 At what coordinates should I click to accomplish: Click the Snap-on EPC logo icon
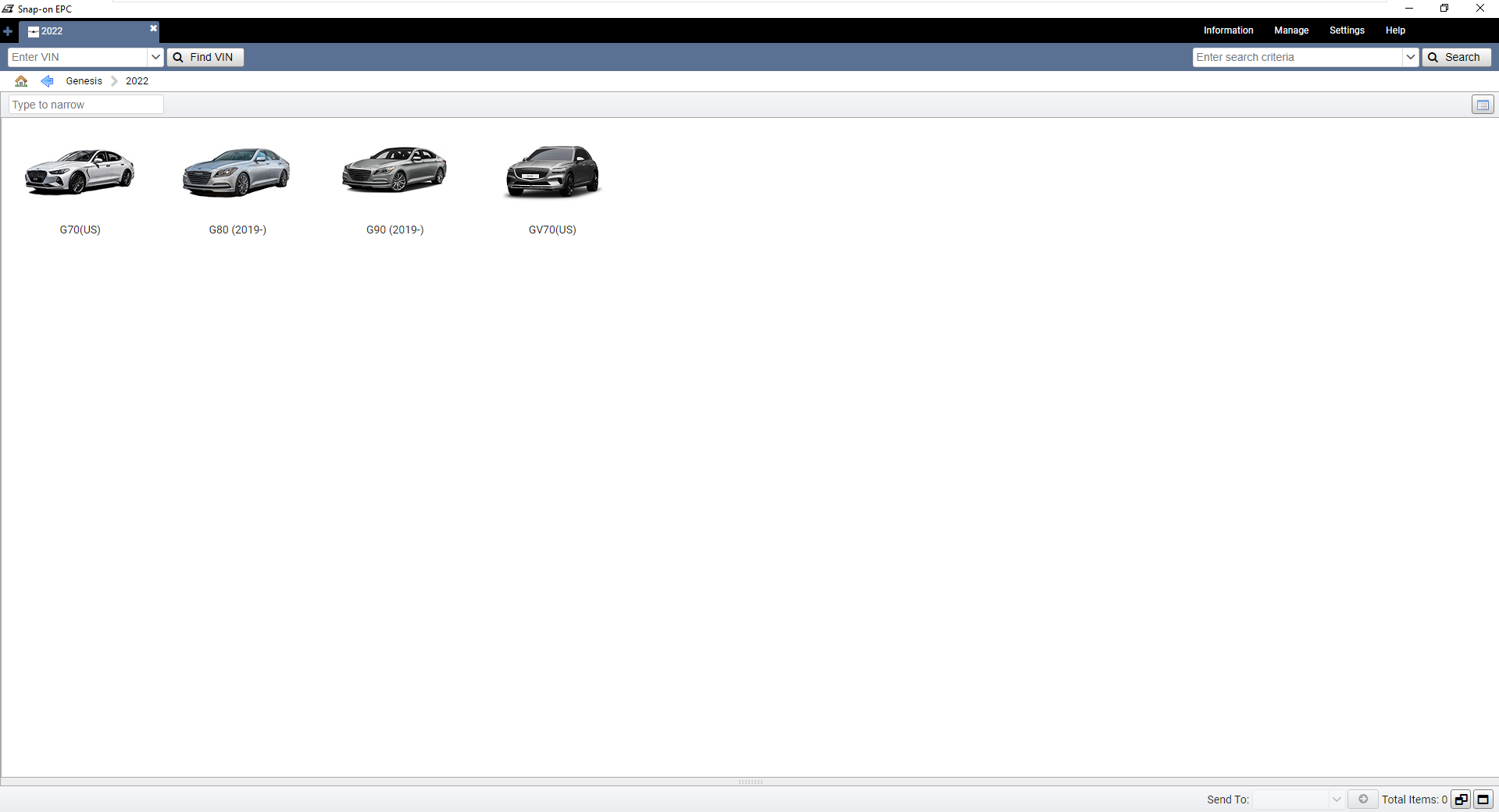8,9
